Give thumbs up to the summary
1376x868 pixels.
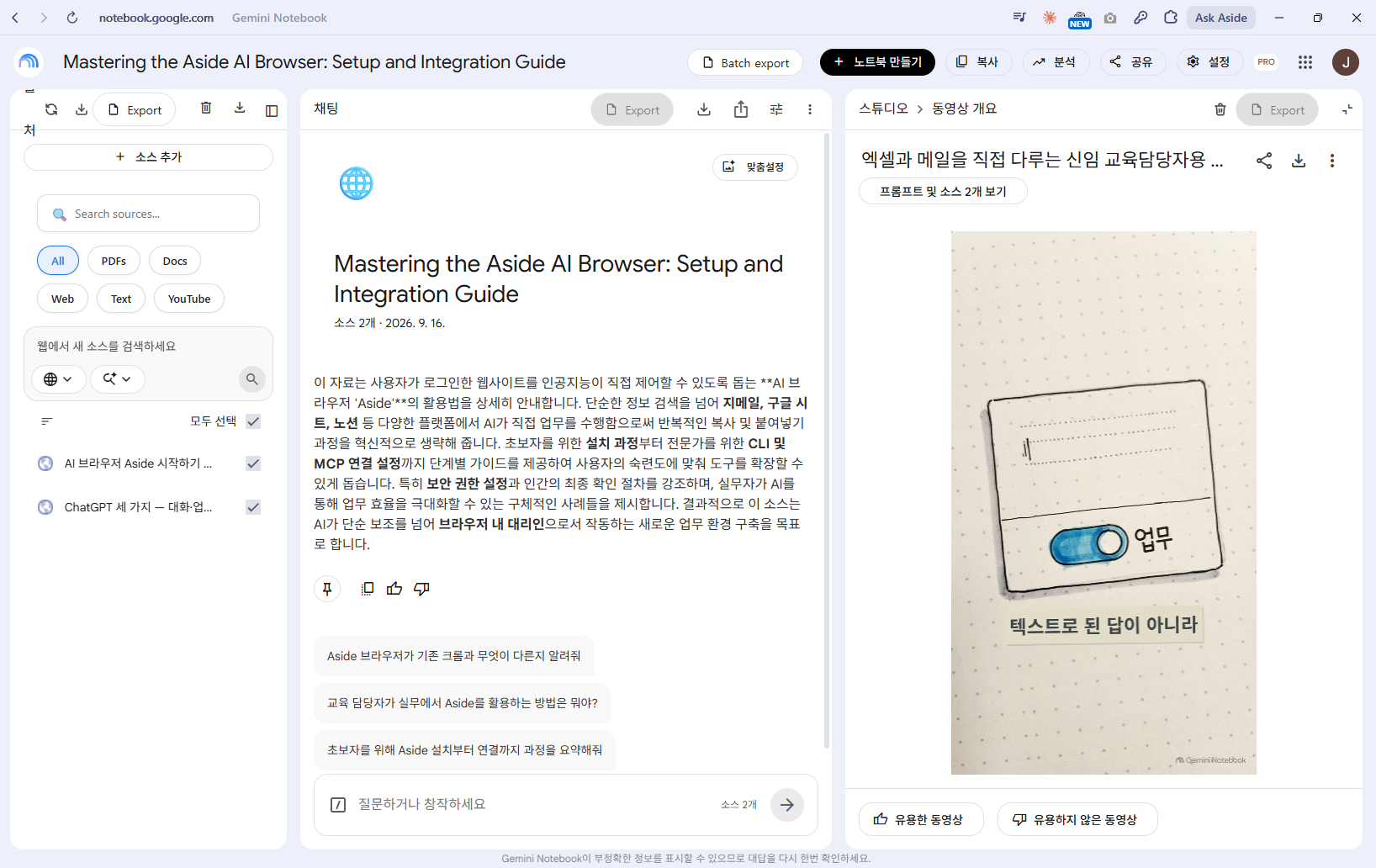[x=394, y=589]
